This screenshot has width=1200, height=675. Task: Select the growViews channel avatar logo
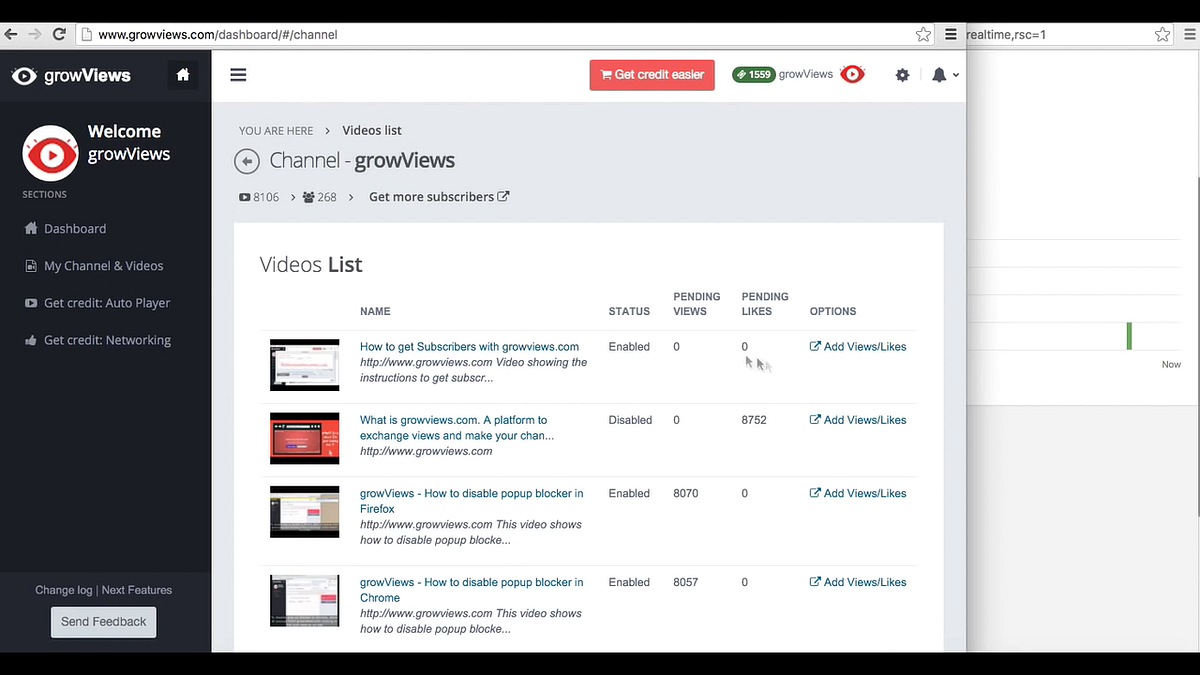[49, 152]
